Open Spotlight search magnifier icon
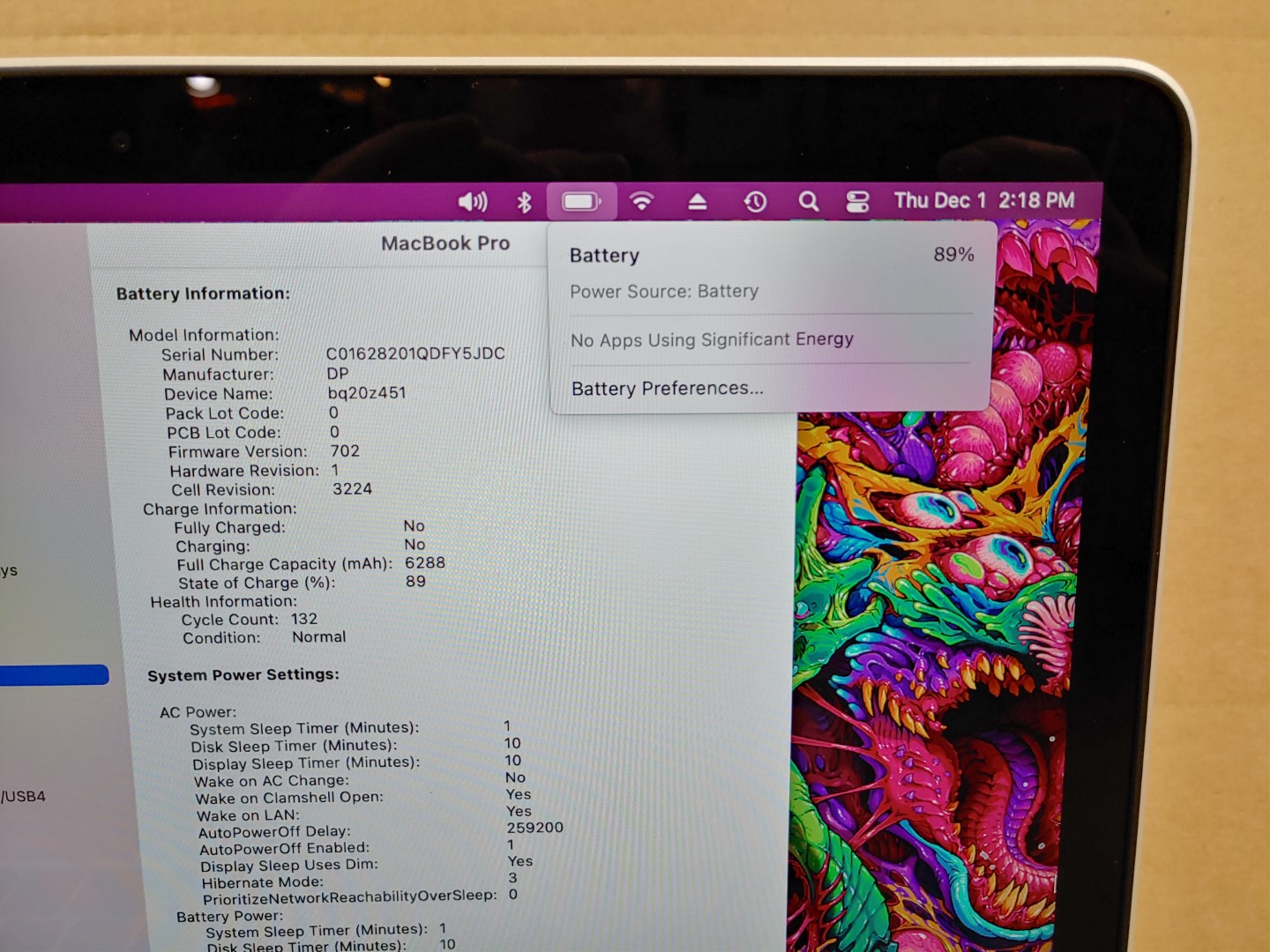 pyautogui.click(x=808, y=202)
